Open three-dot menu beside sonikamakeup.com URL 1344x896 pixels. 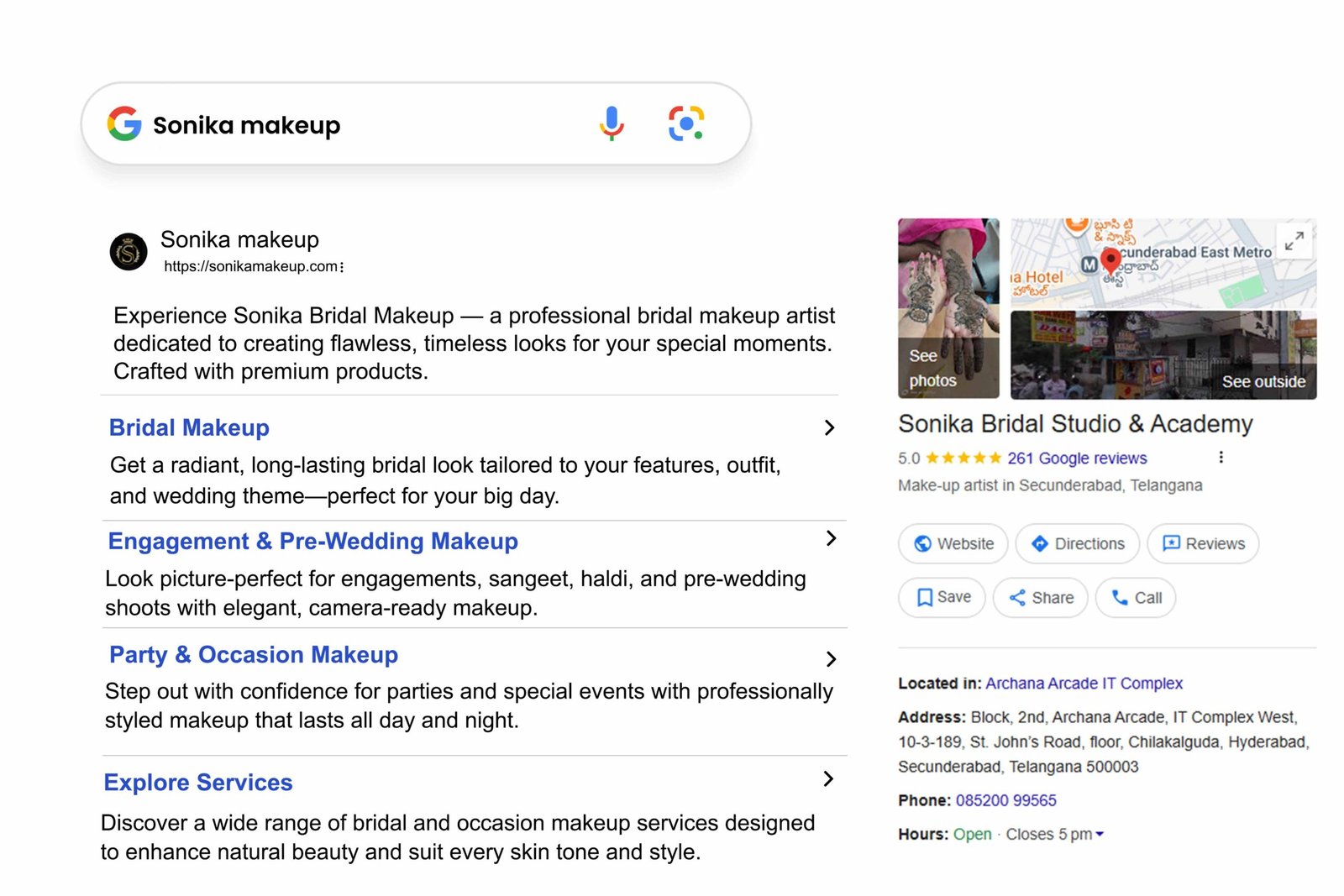[342, 267]
